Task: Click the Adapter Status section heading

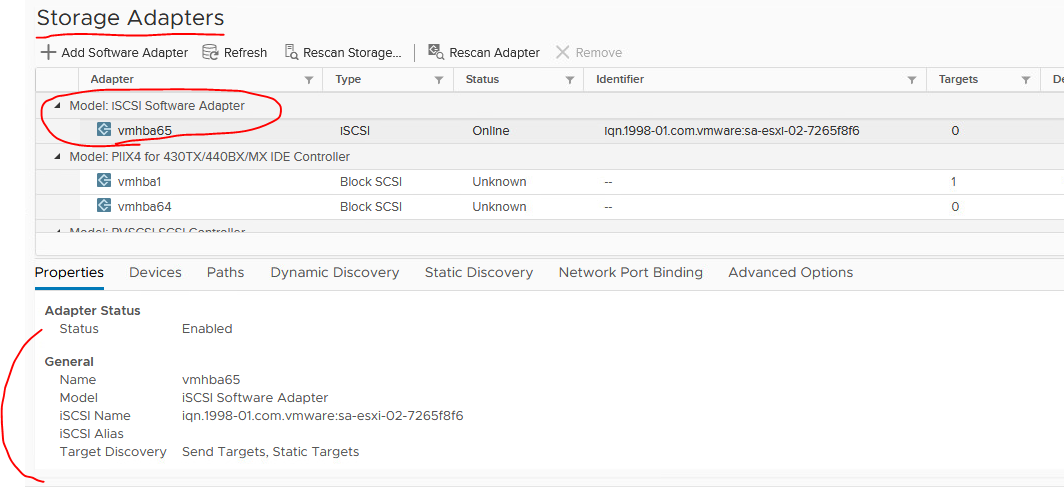Action: click(92, 311)
